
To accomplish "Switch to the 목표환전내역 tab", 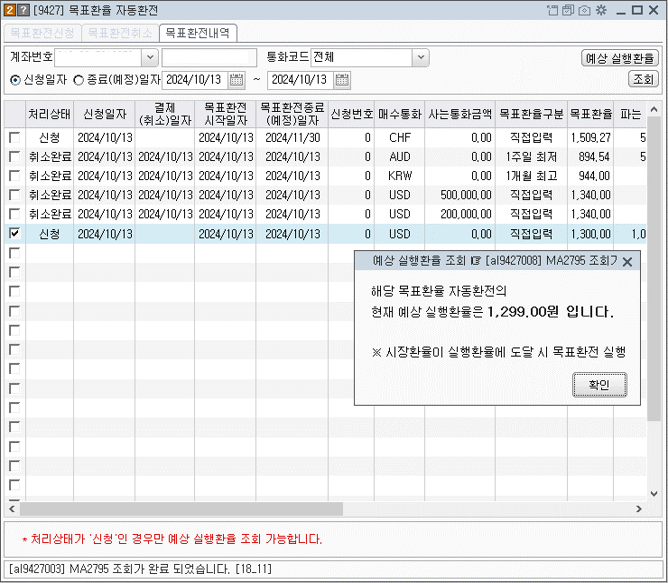I will pos(197,33).
